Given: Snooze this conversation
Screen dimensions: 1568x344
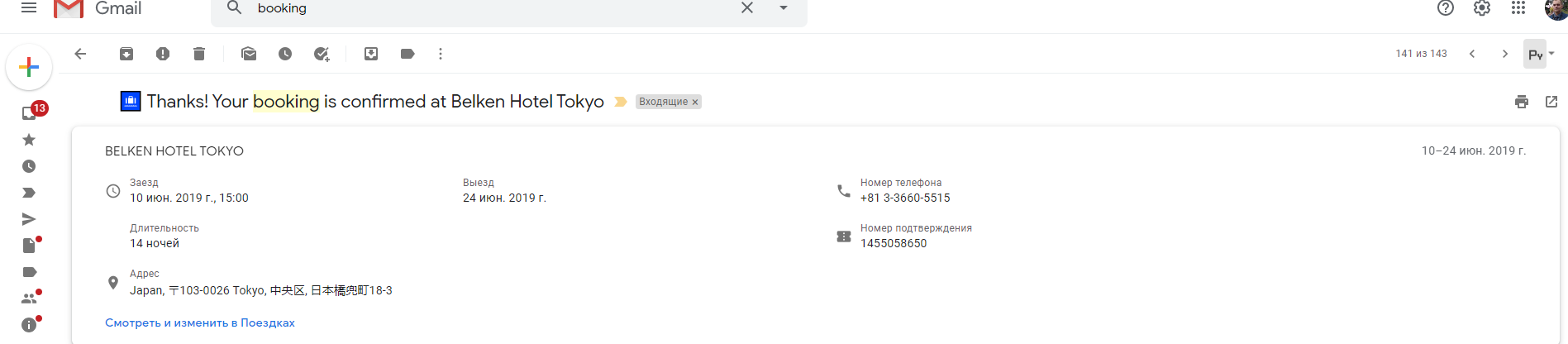Looking at the screenshot, I should [x=285, y=54].
